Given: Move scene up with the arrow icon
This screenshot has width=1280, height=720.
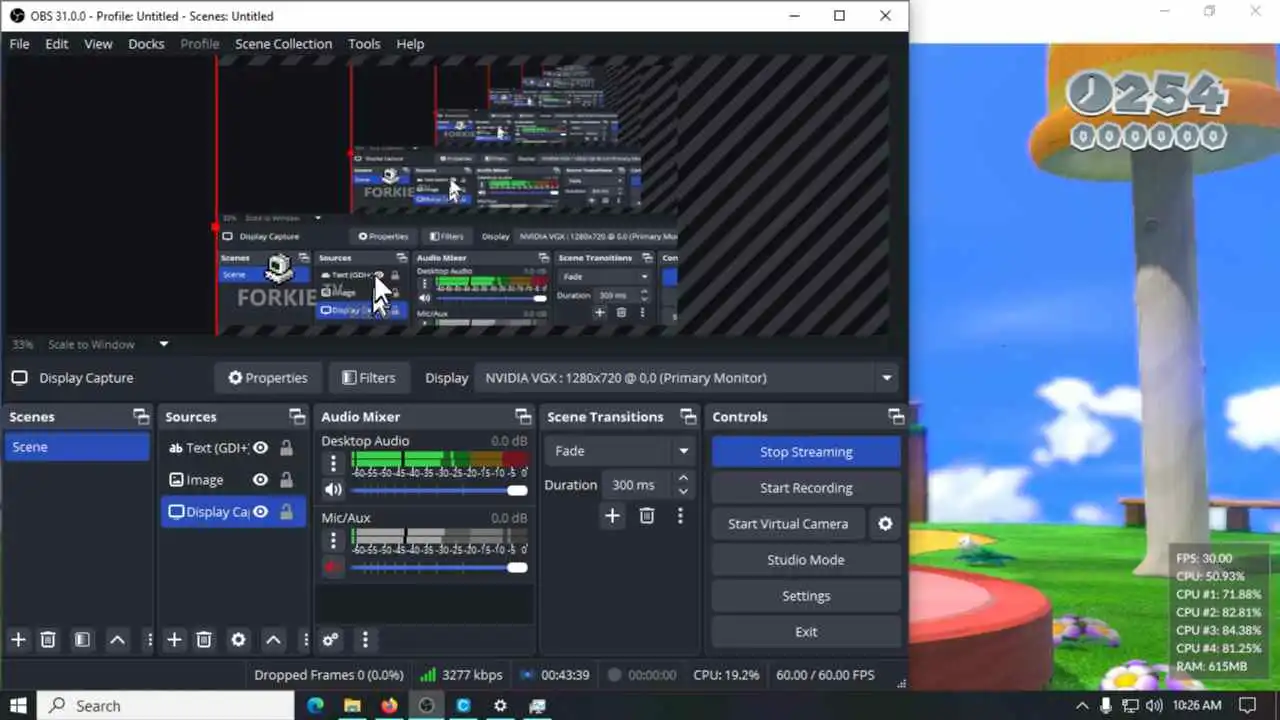Looking at the screenshot, I should point(117,640).
